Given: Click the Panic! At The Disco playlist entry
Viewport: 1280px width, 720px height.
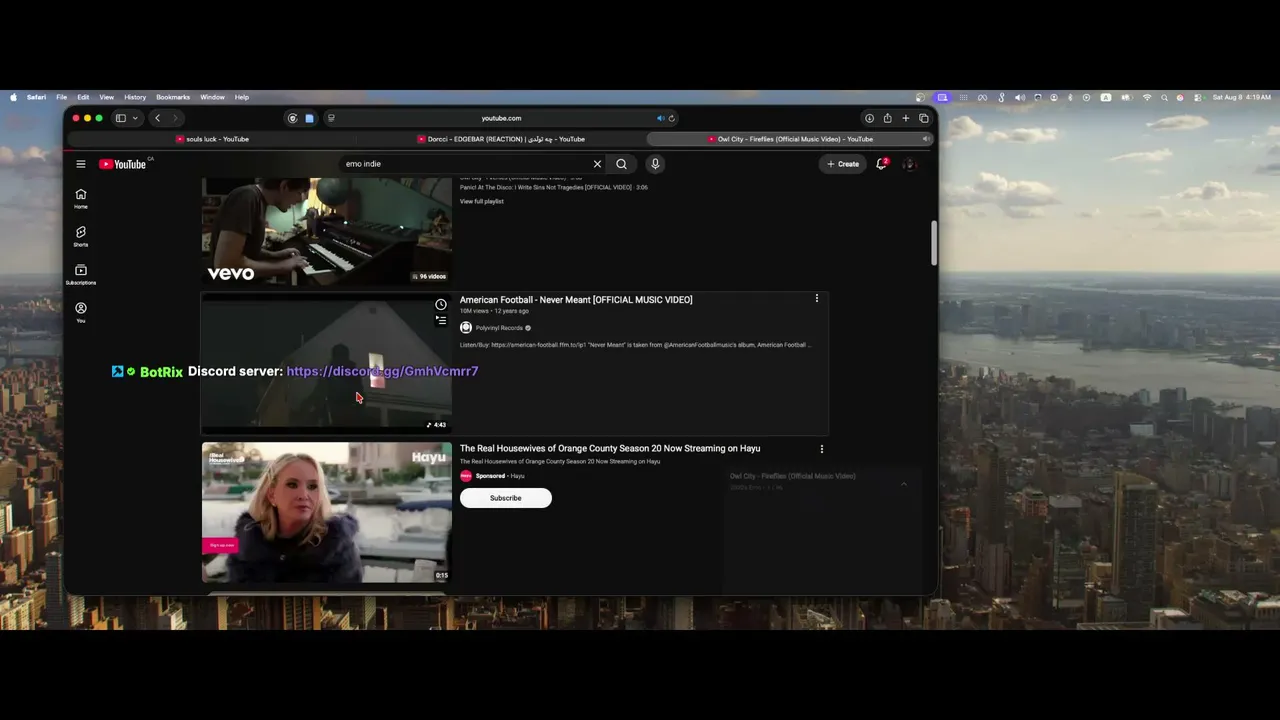Looking at the screenshot, I should [553, 187].
